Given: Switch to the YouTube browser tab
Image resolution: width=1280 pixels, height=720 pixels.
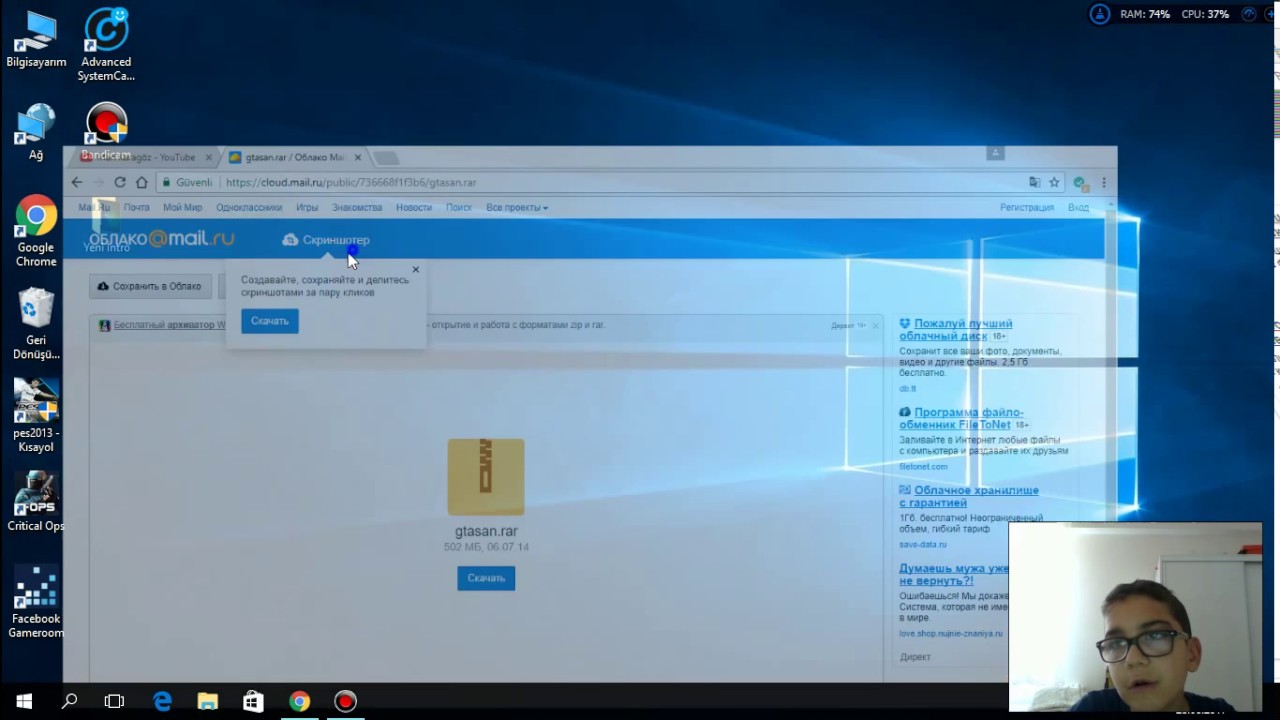Looking at the screenshot, I should [145, 157].
